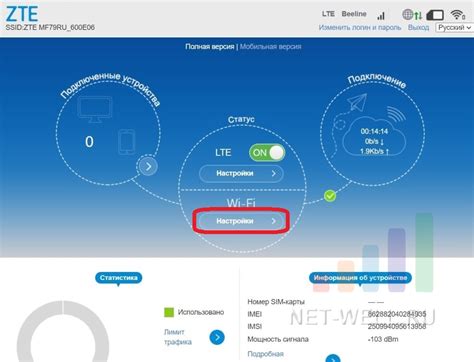The width and height of the screenshot is (474, 362).
Task: Check the signal strength bars icon
Action: (381, 15)
